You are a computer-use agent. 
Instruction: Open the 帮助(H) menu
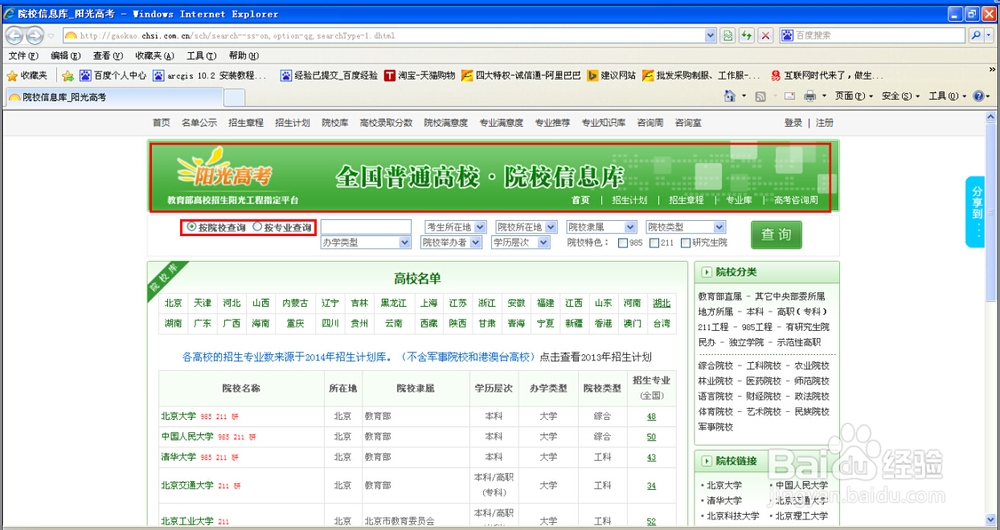point(244,56)
